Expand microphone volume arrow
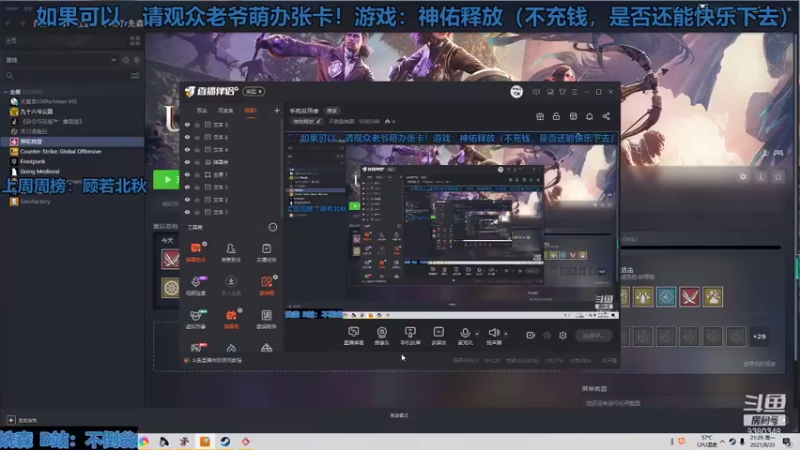The height and width of the screenshot is (450, 800). (x=477, y=334)
